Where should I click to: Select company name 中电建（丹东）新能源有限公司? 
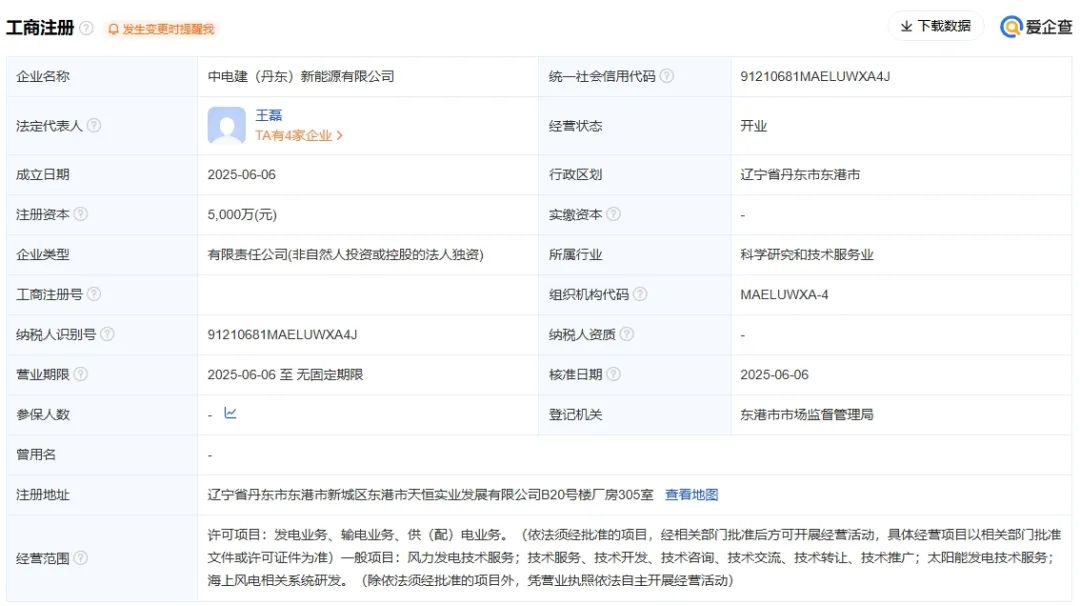301,76
